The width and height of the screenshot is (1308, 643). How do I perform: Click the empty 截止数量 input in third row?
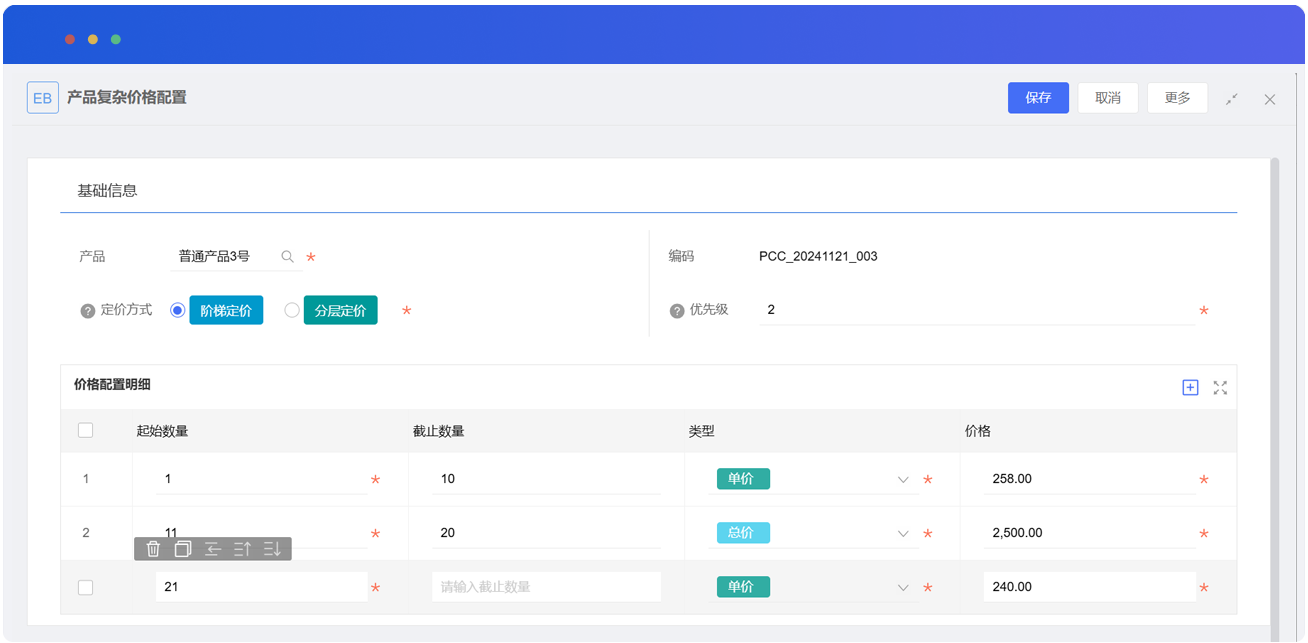pos(545,587)
